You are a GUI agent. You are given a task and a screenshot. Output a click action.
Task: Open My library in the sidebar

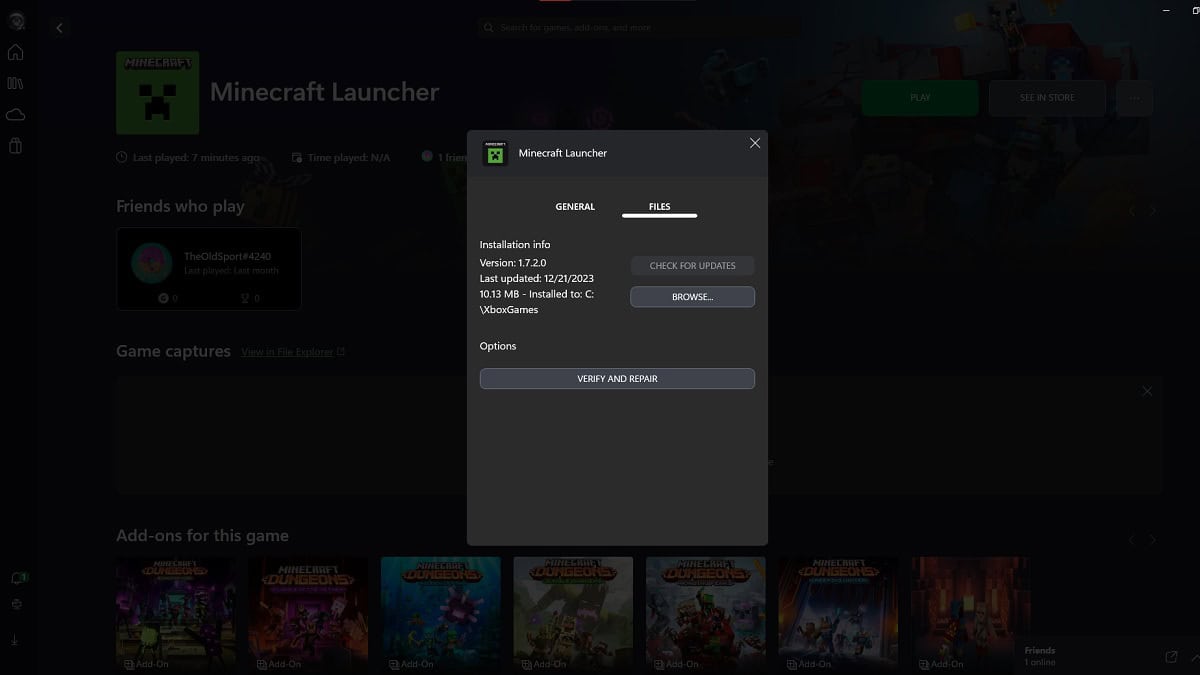[x=17, y=83]
